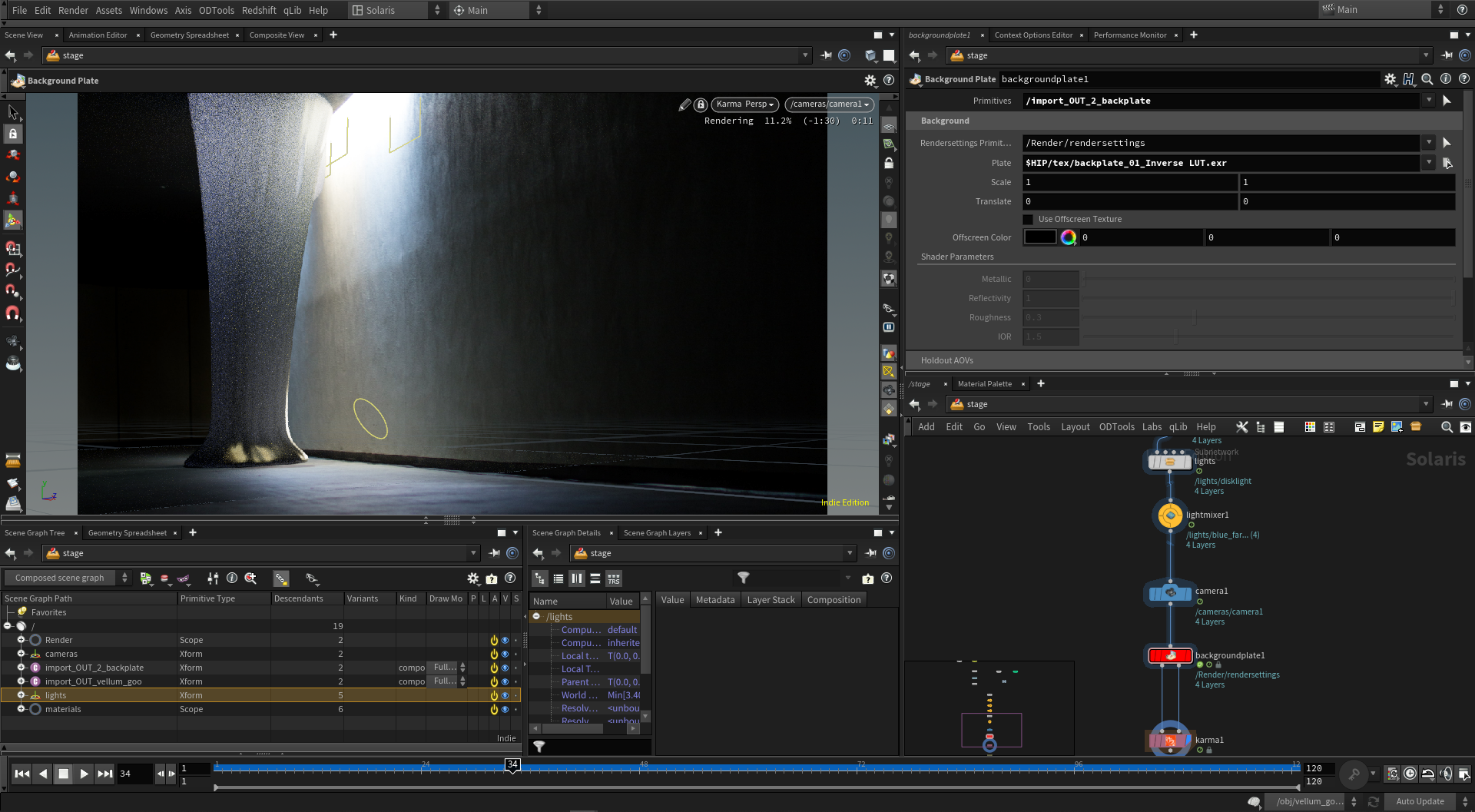Toggle visibility eye for materials prim
This screenshot has height=812, width=1475.
(505, 710)
